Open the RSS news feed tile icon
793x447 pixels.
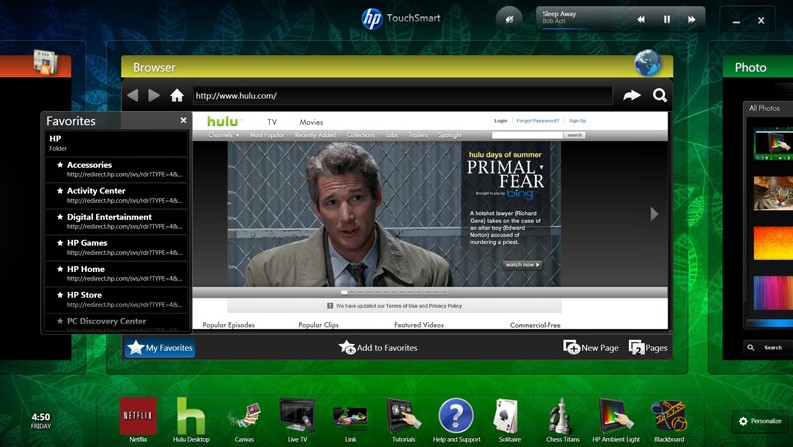coord(46,63)
